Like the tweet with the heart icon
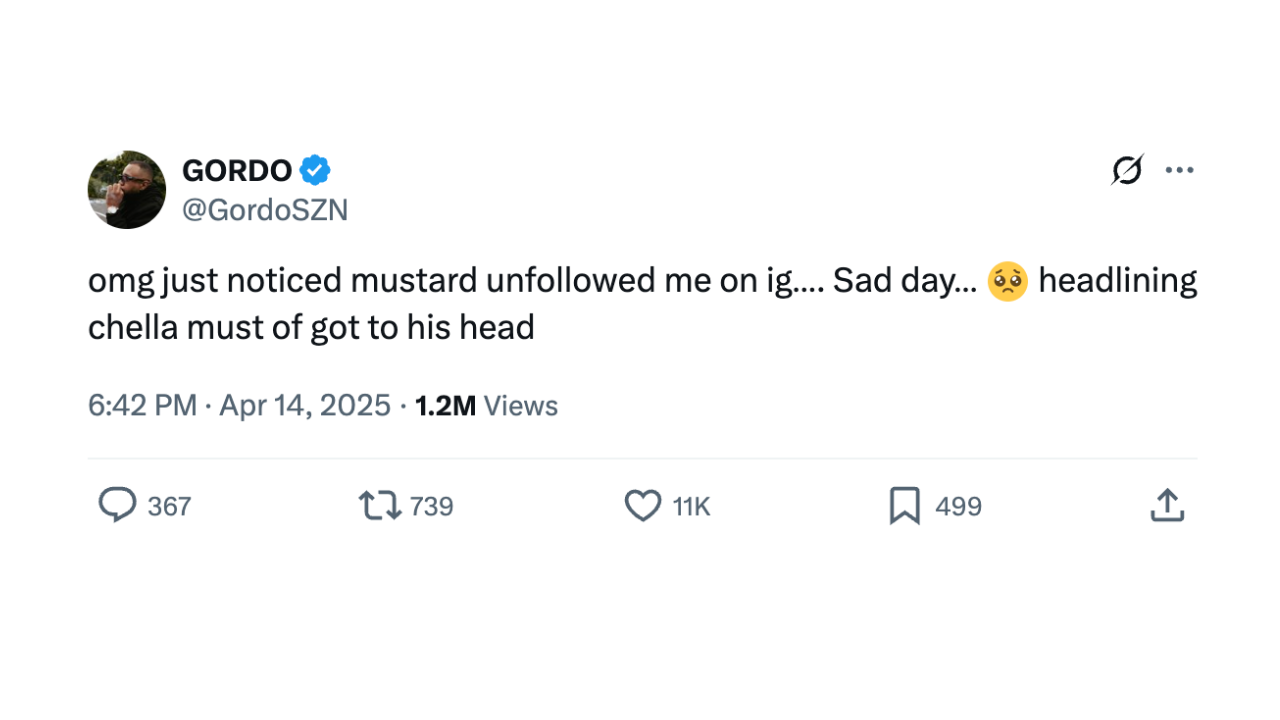The width and height of the screenshot is (1280, 720). (643, 506)
